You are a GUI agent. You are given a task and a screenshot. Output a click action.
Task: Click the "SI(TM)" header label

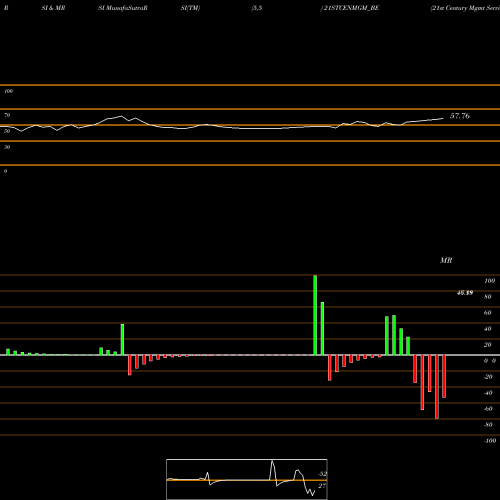coord(190,8)
